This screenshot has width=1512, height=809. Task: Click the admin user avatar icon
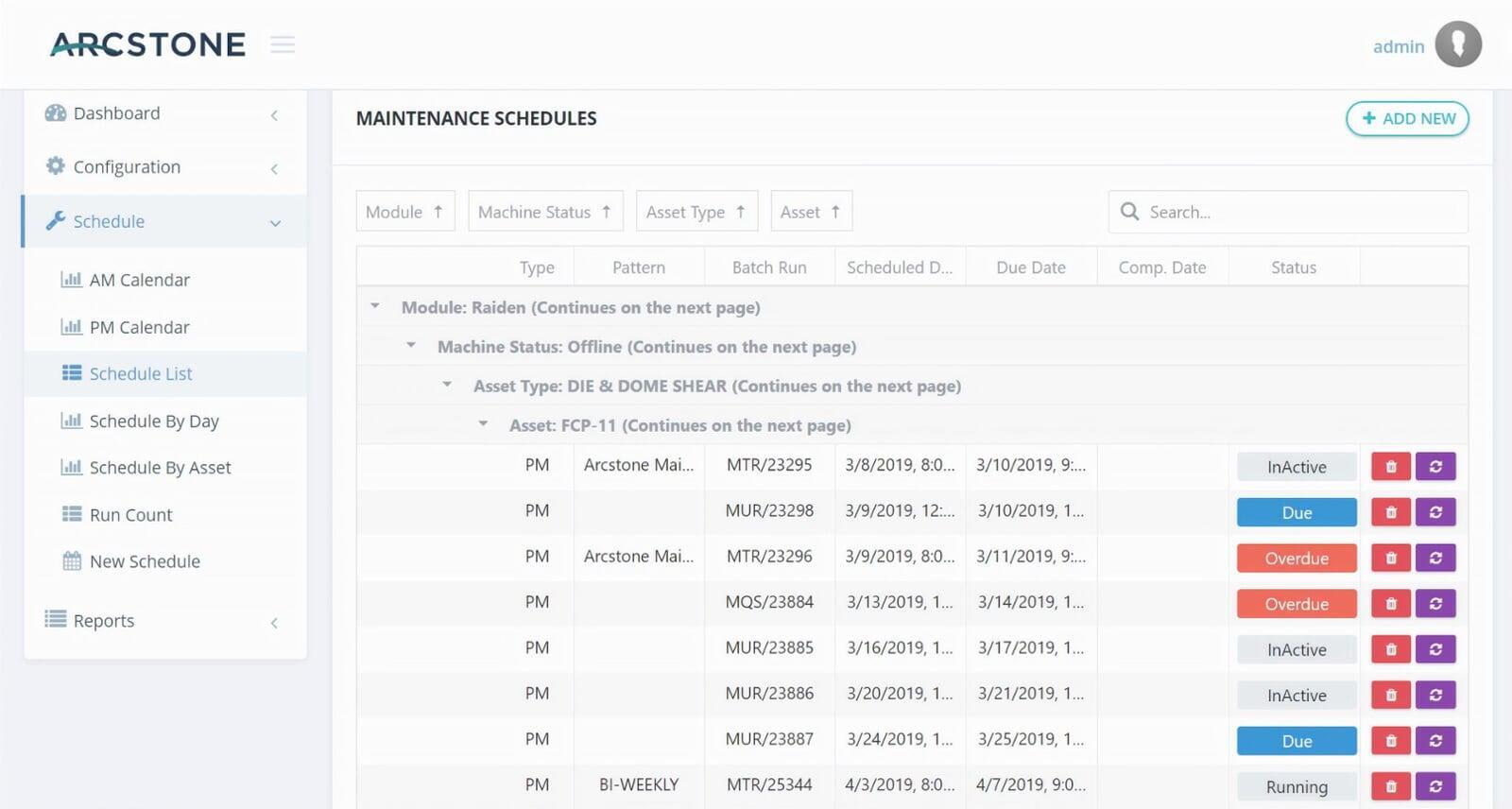click(1457, 44)
